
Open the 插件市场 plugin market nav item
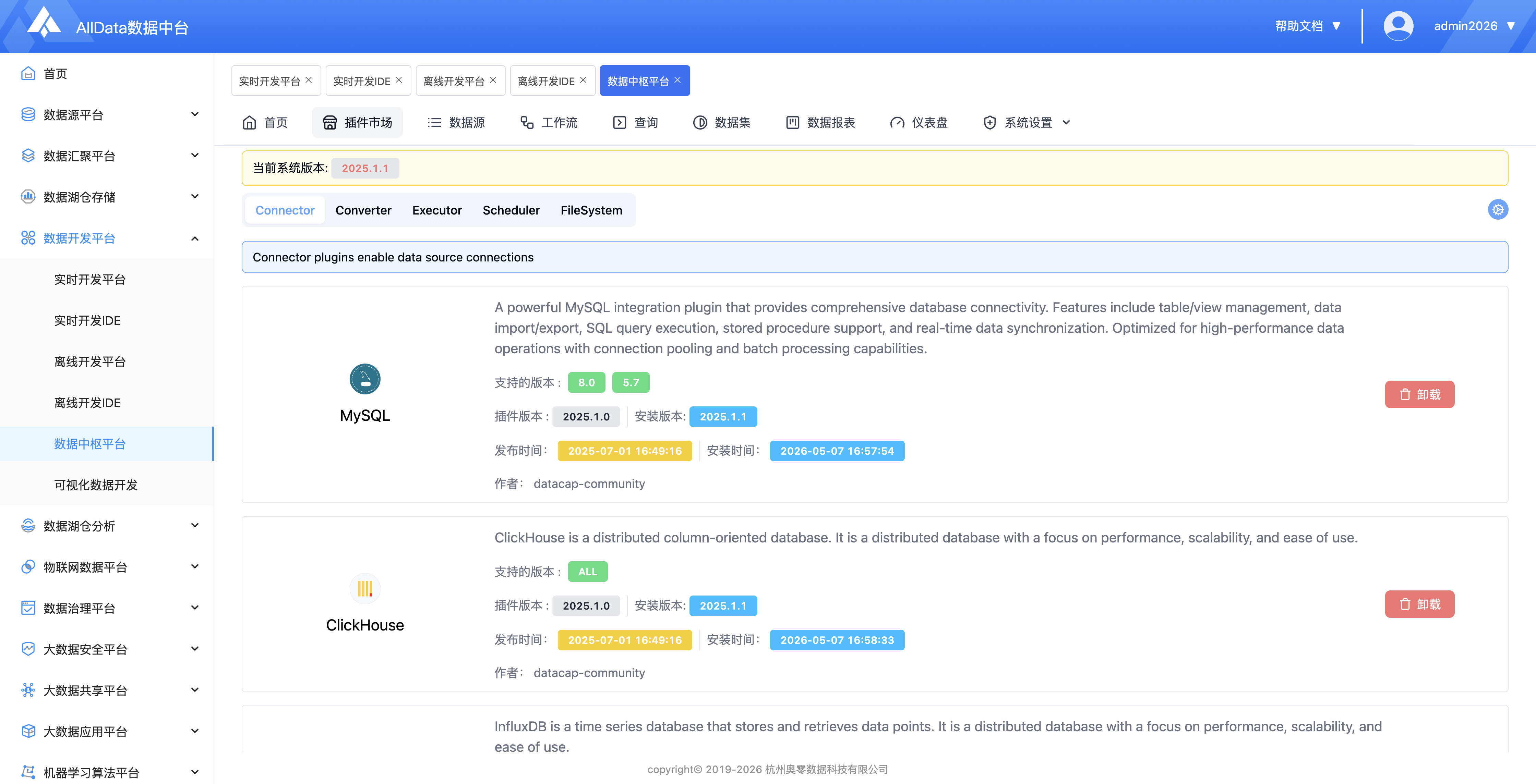tap(357, 122)
